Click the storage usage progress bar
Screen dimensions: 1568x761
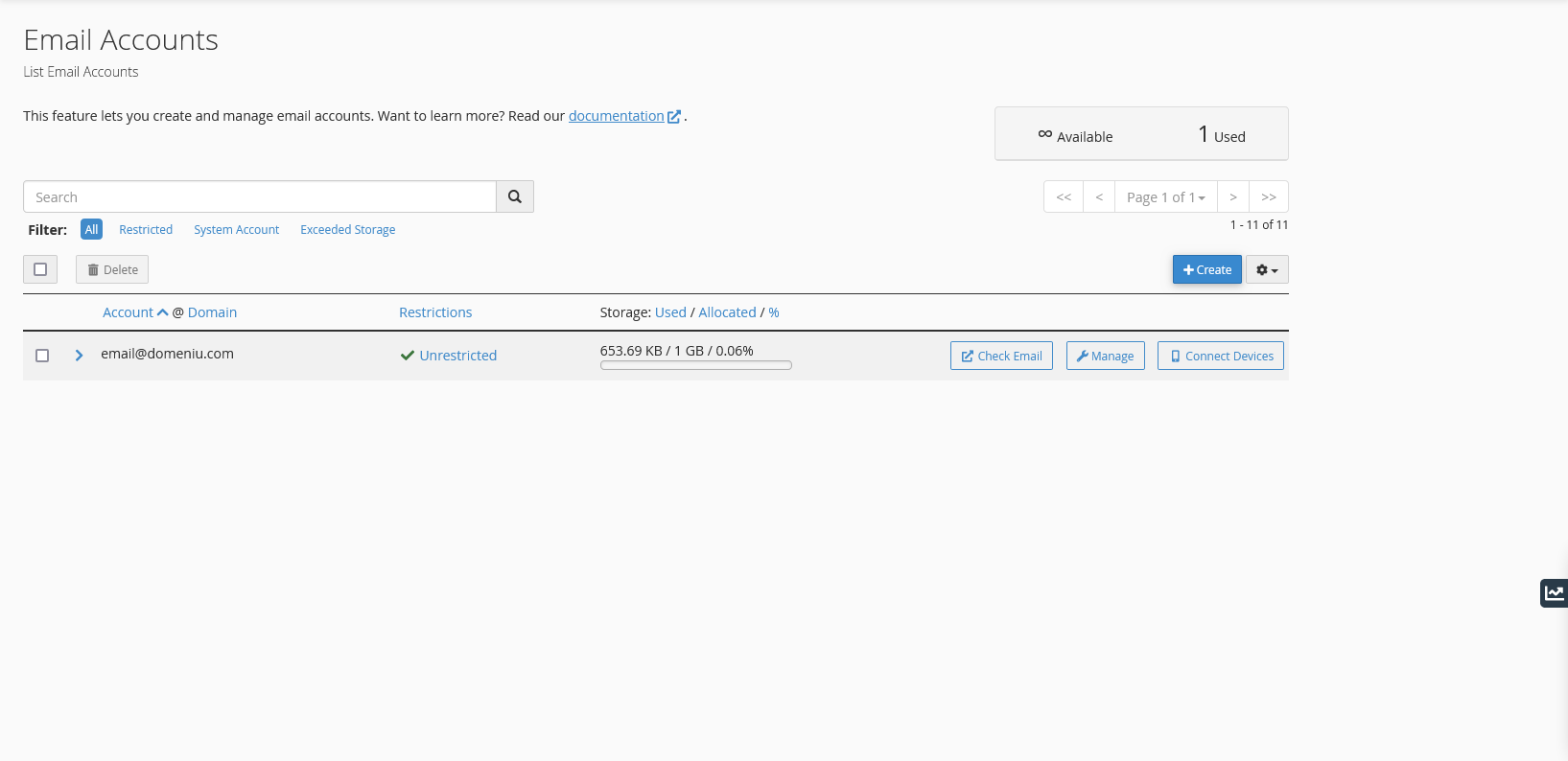(x=696, y=365)
